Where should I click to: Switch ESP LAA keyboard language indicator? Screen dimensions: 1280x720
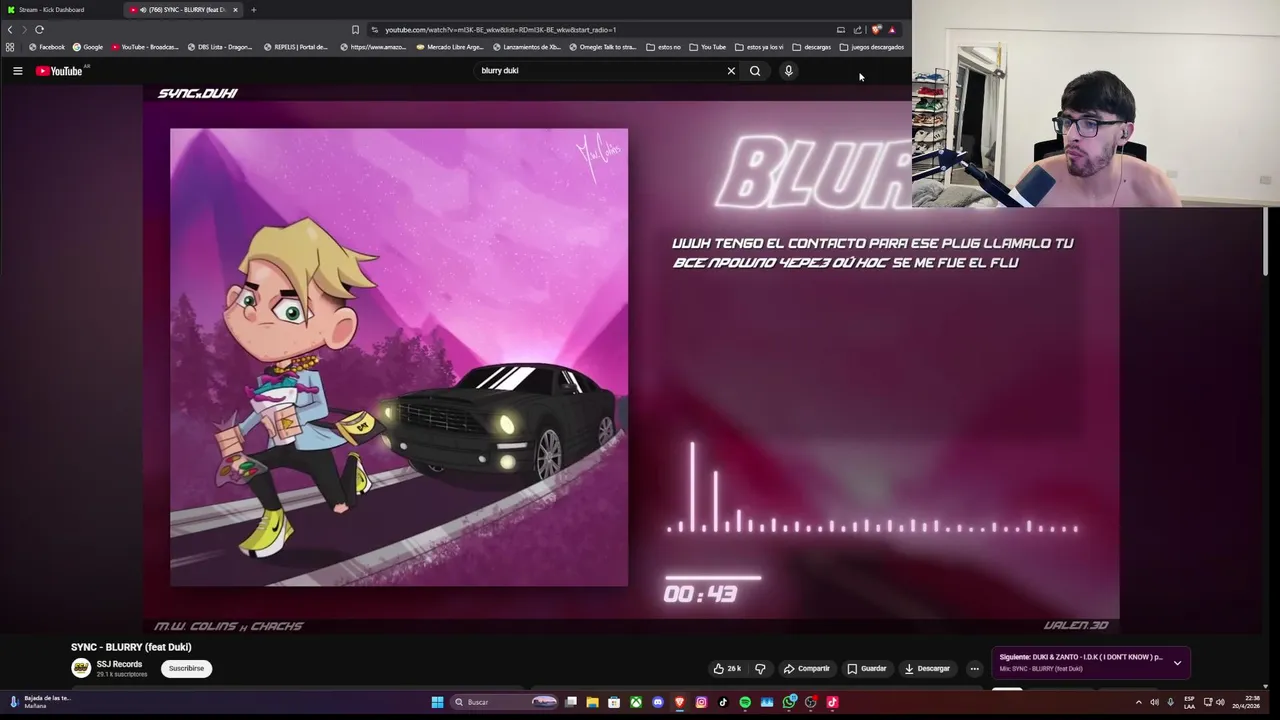point(1189,702)
